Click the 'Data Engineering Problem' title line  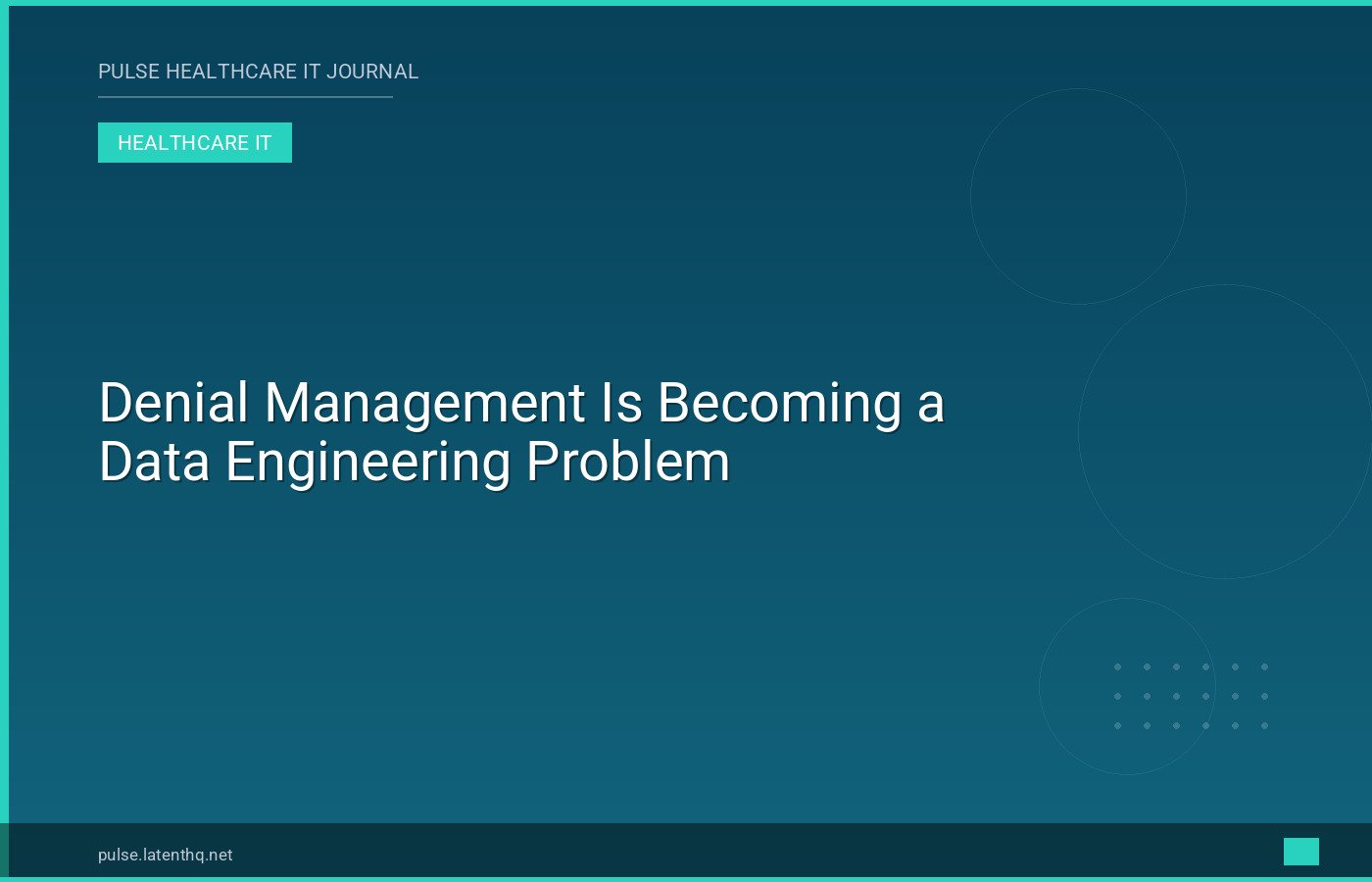pos(415,462)
